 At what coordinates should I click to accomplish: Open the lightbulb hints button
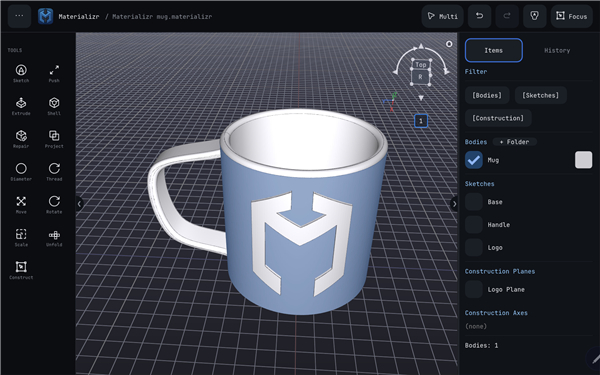click(534, 16)
